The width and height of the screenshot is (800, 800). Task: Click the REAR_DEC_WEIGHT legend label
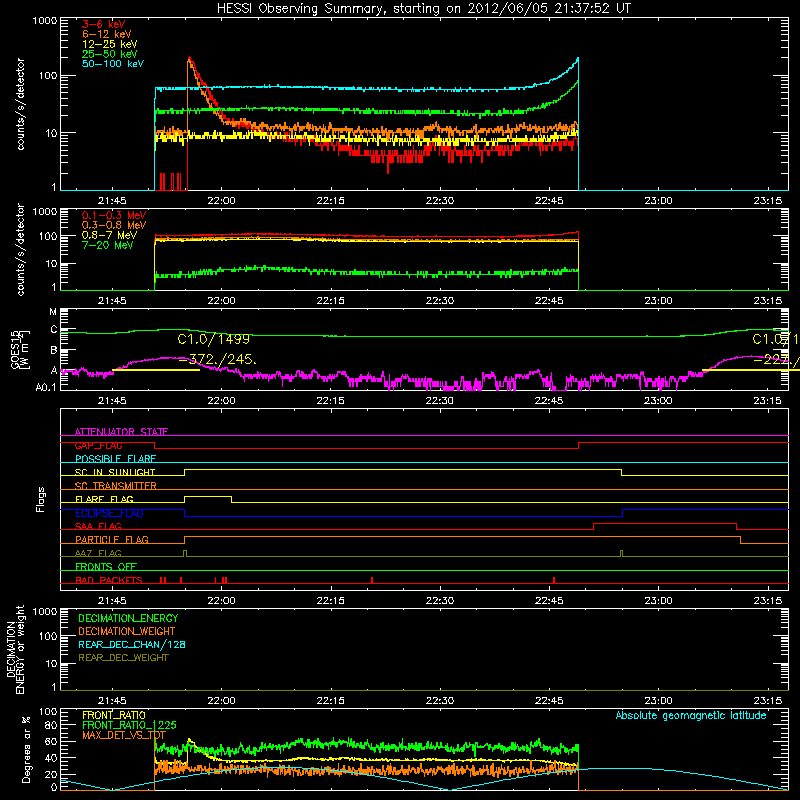coord(123,658)
